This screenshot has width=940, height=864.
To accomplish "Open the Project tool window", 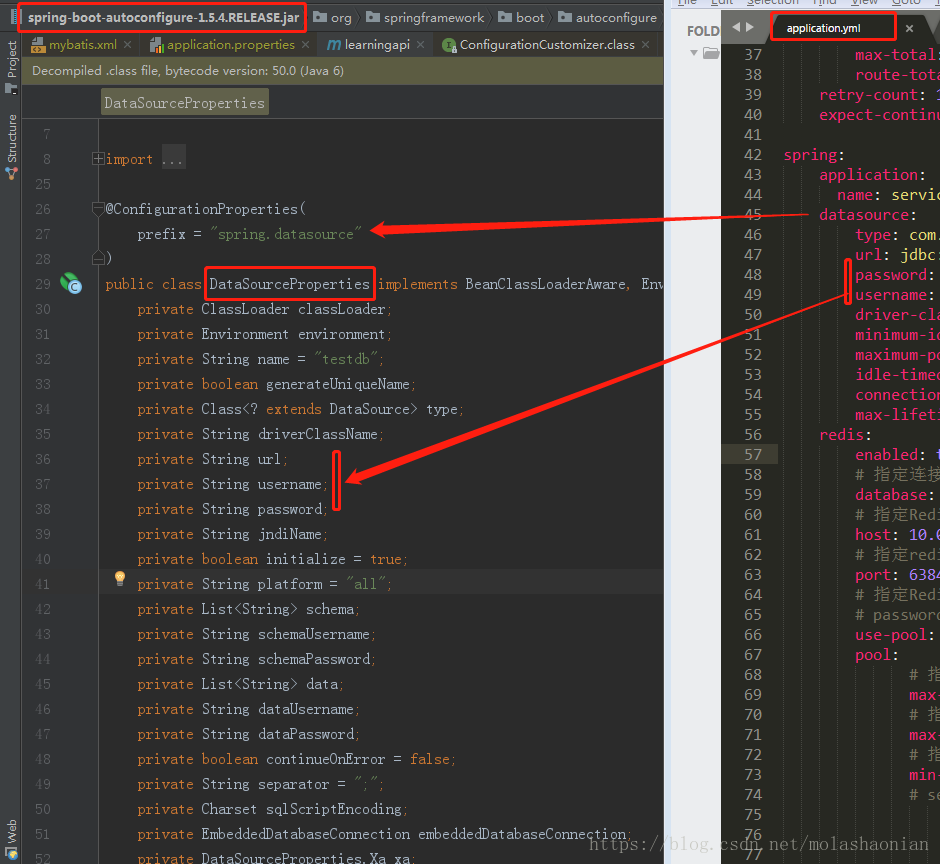I will (11, 67).
